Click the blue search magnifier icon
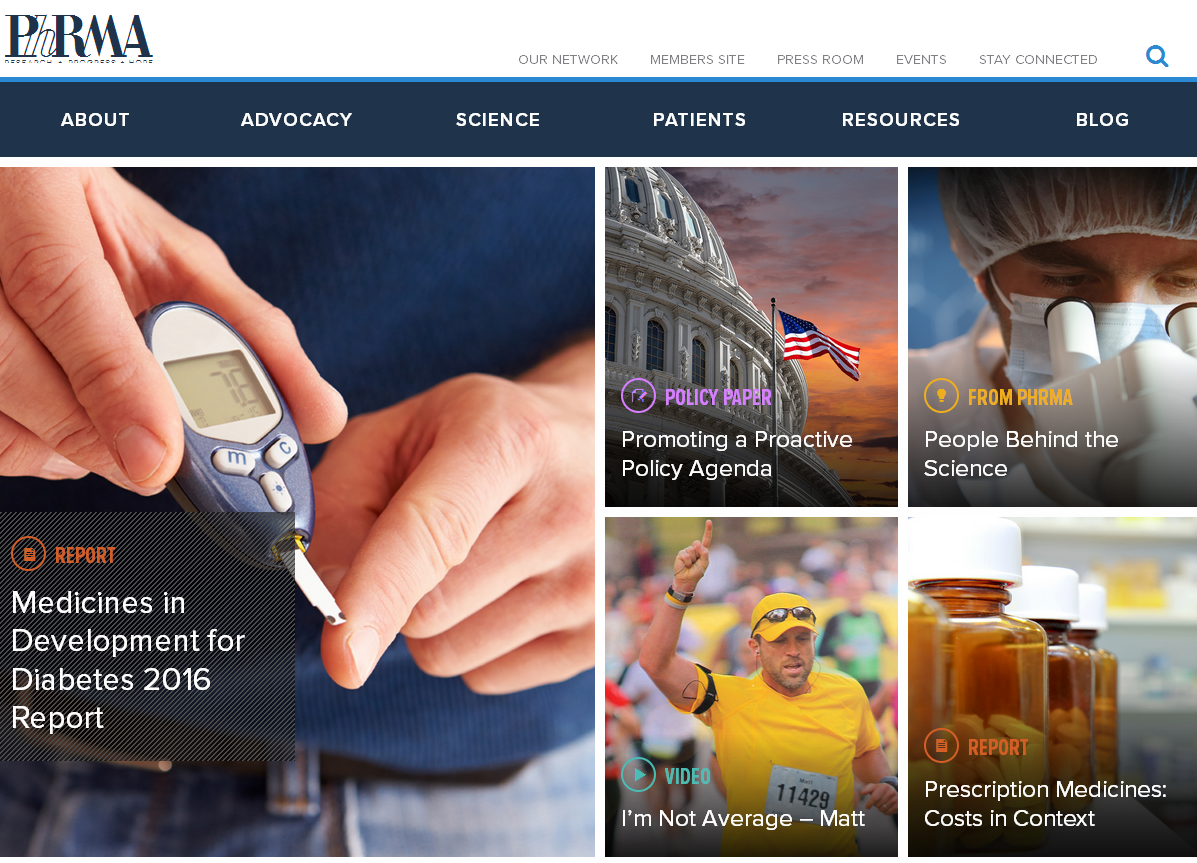This screenshot has width=1197, height=863. click(1157, 56)
